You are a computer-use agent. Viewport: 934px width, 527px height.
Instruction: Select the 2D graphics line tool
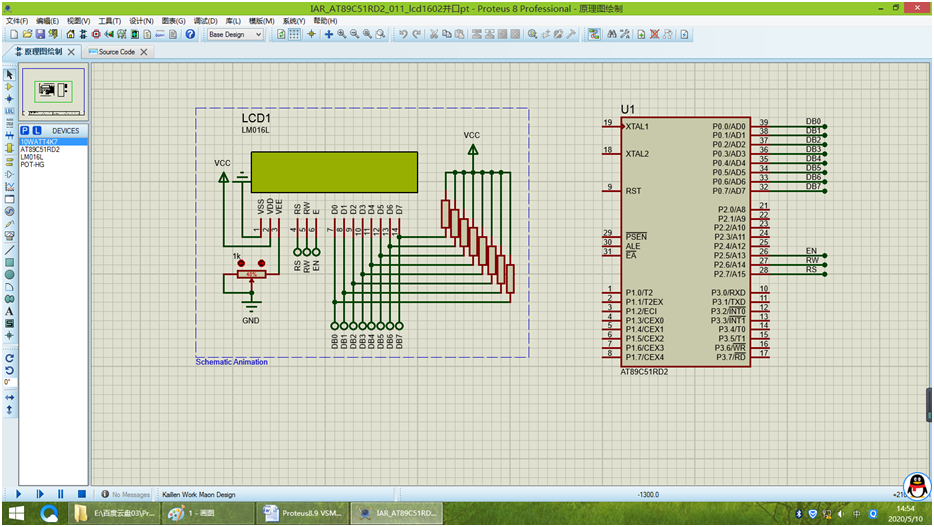(10, 250)
